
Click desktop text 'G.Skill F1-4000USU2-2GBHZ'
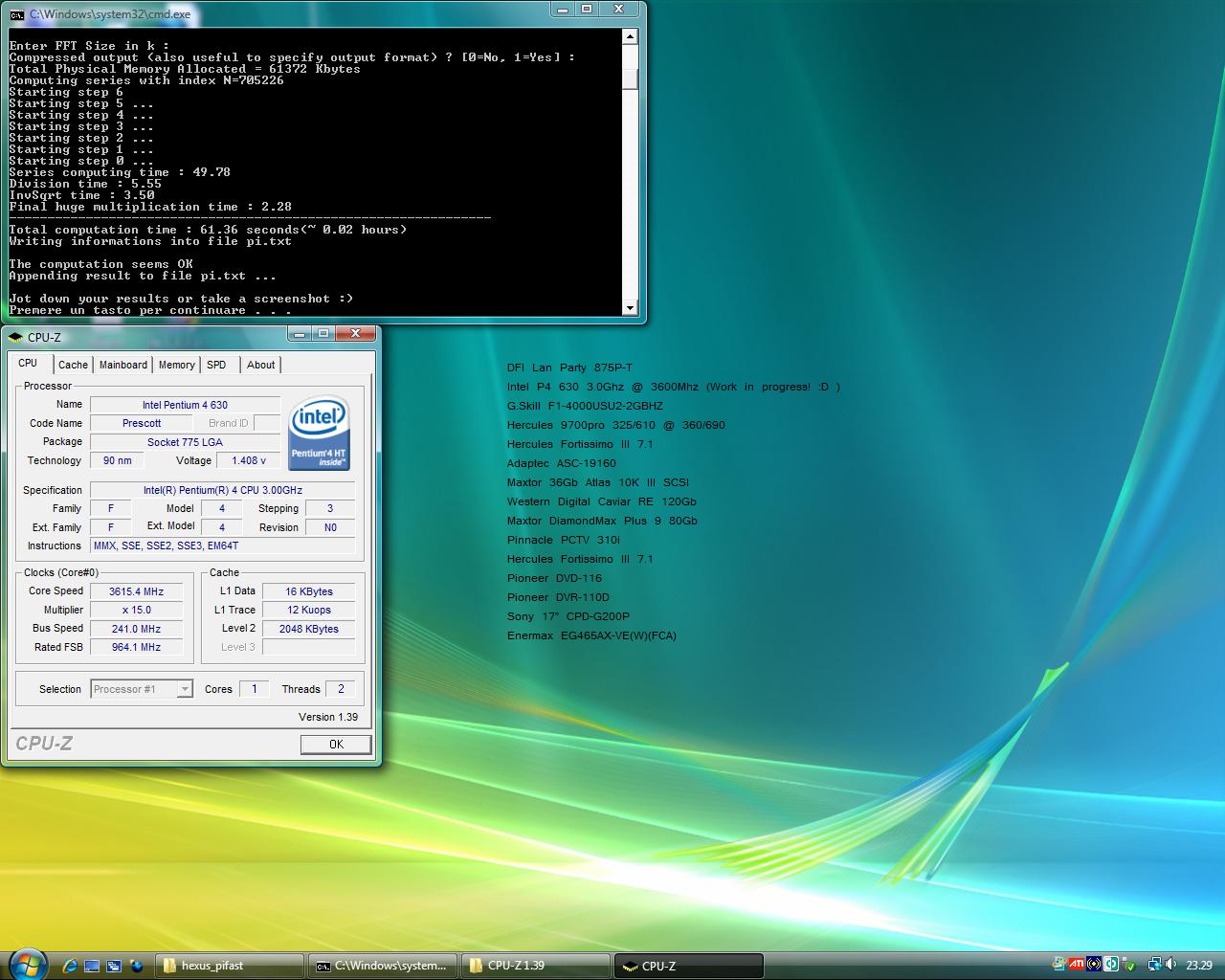point(585,406)
